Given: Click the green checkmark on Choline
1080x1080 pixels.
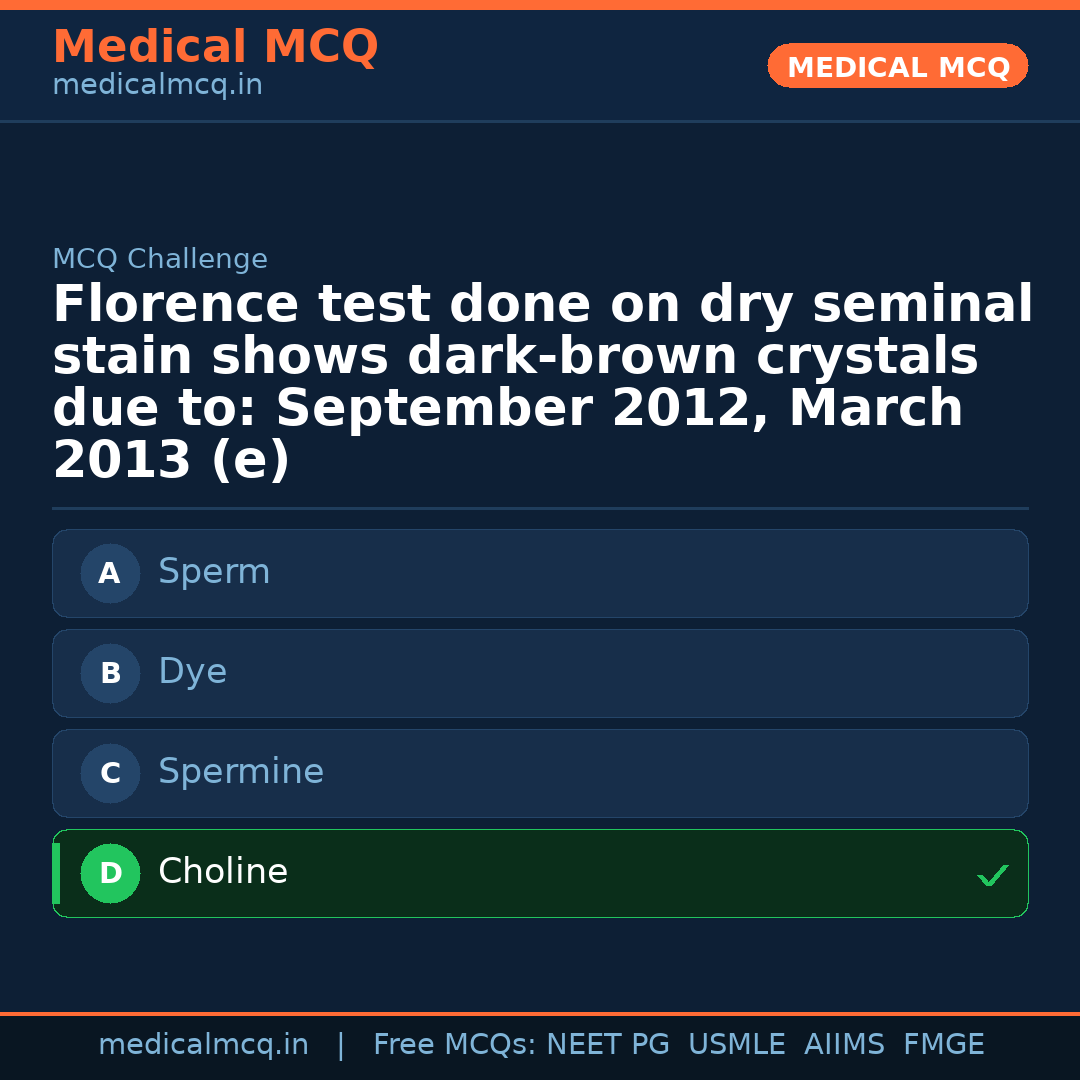Looking at the screenshot, I should pyautogui.click(x=992, y=876).
